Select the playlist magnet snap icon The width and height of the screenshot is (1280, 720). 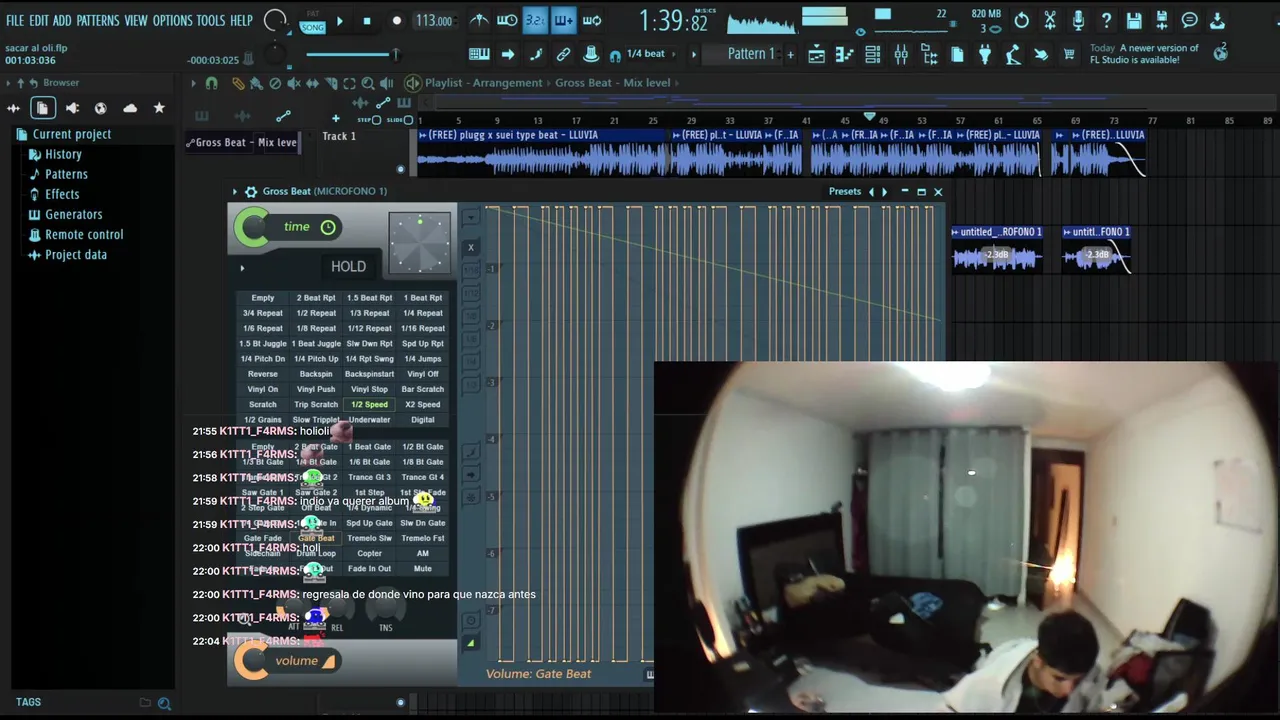(x=211, y=83)
